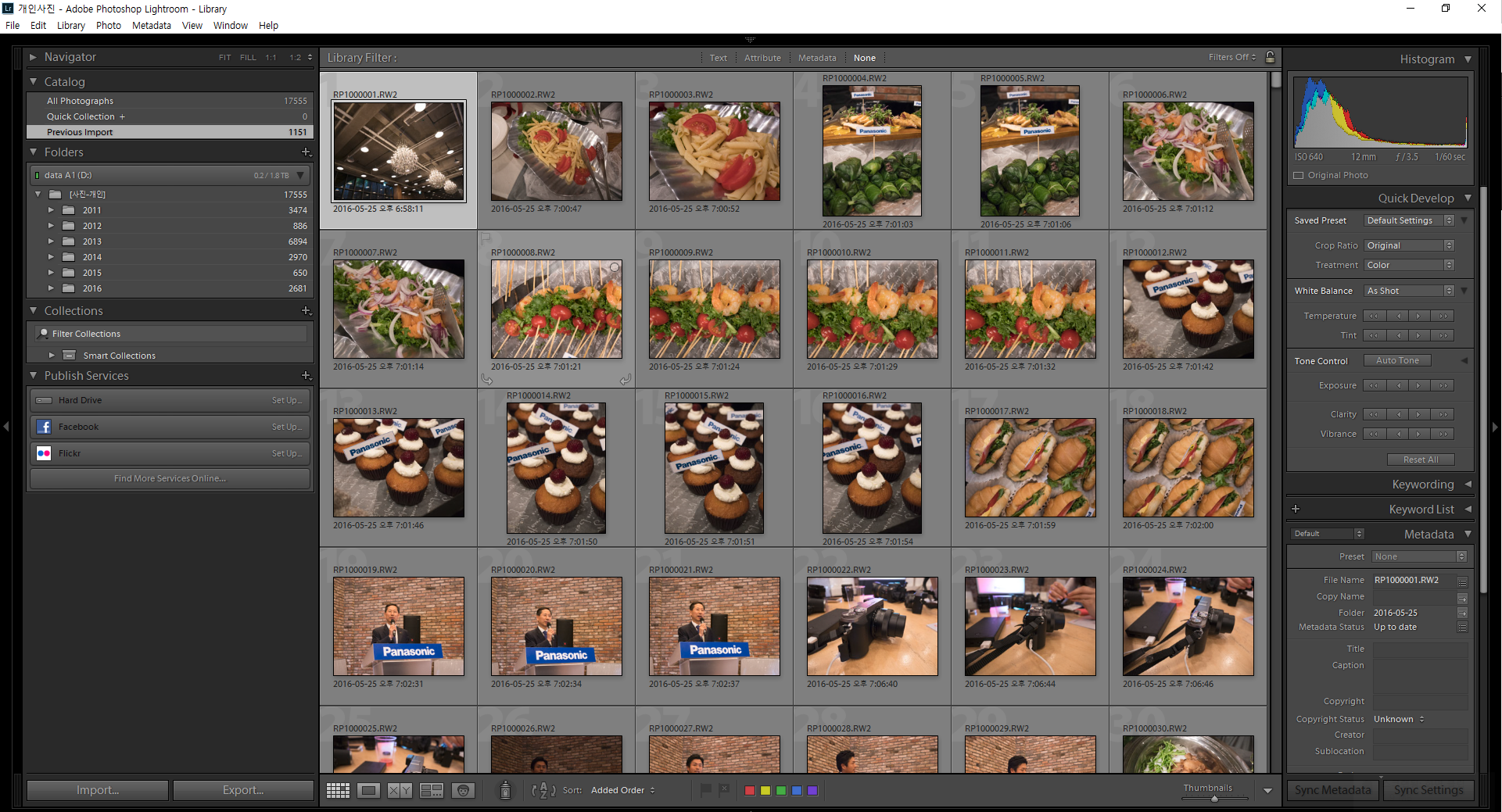The image size is (1502, 812).
Task: Set flag as rejected icon
Action: [x=724, y=790]
